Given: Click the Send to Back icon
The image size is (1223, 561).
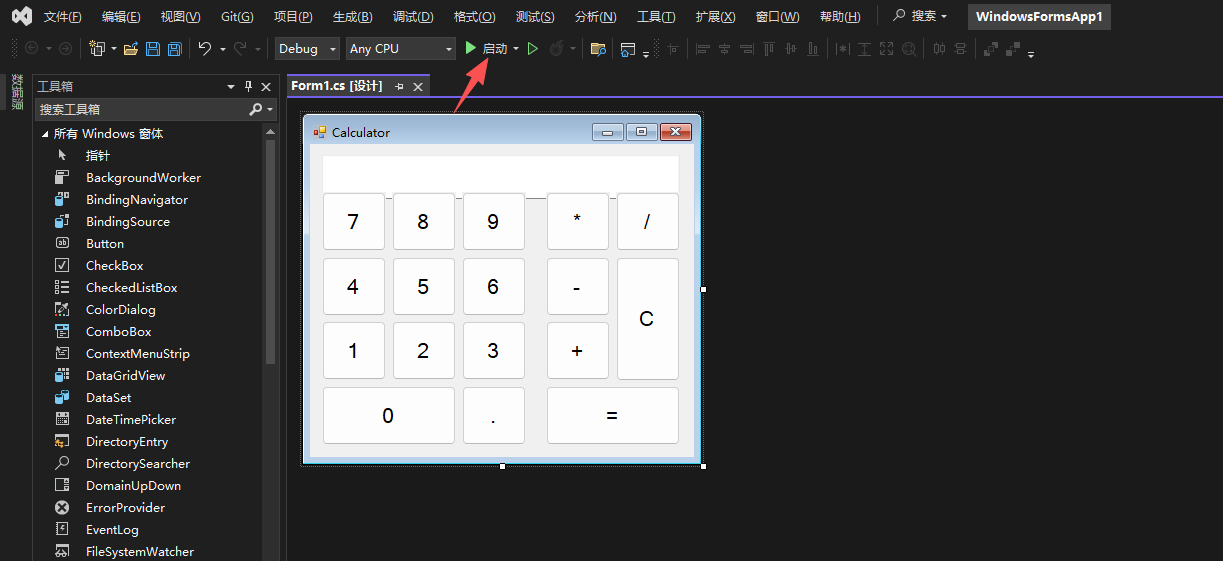Looking at the screenshot, I should [1013, 48].
